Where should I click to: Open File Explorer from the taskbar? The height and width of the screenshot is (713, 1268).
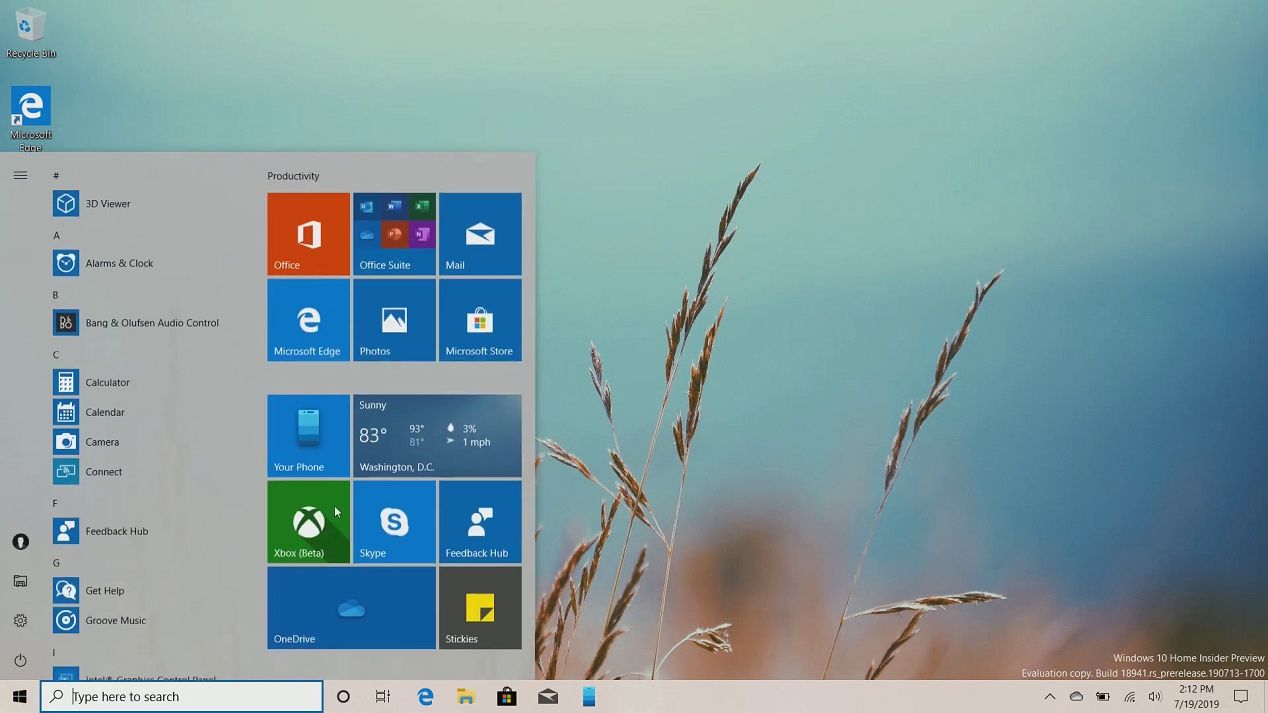(x=466, y=697)
